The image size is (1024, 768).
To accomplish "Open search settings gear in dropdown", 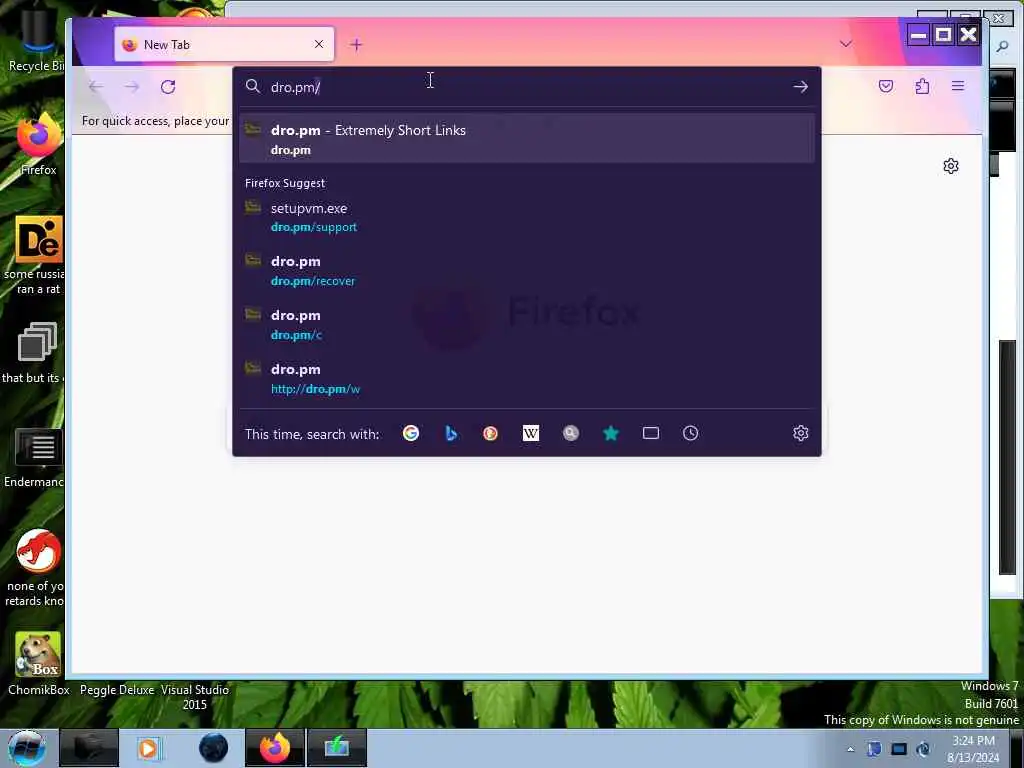I will pyautogui.click(x=801, y=433).
